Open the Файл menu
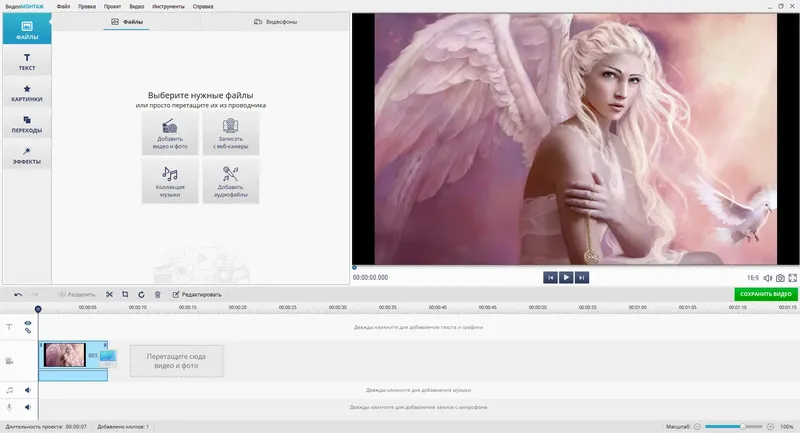The image size is (800, 433). 63,7
